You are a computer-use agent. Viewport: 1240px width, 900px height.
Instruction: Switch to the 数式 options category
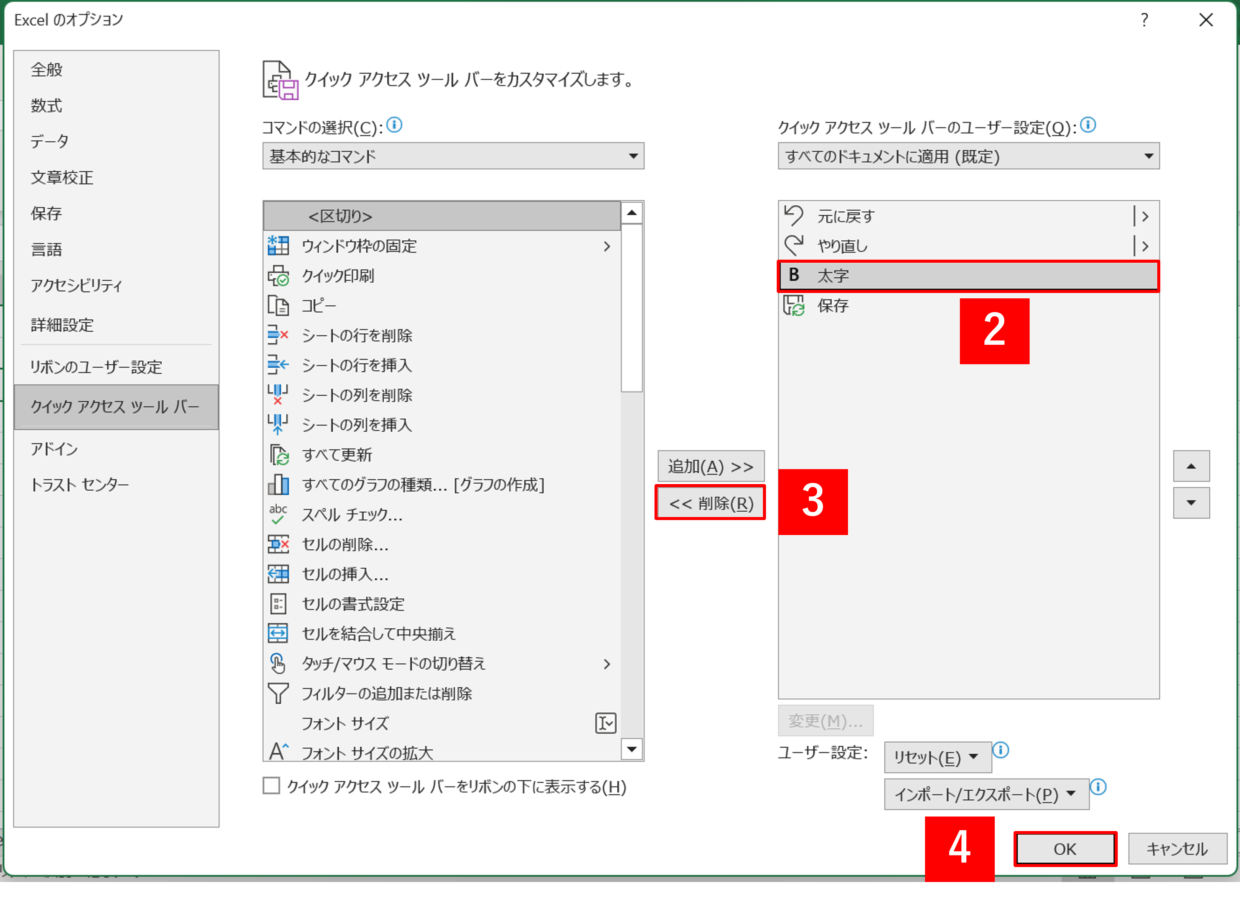[x=116, y=105]
